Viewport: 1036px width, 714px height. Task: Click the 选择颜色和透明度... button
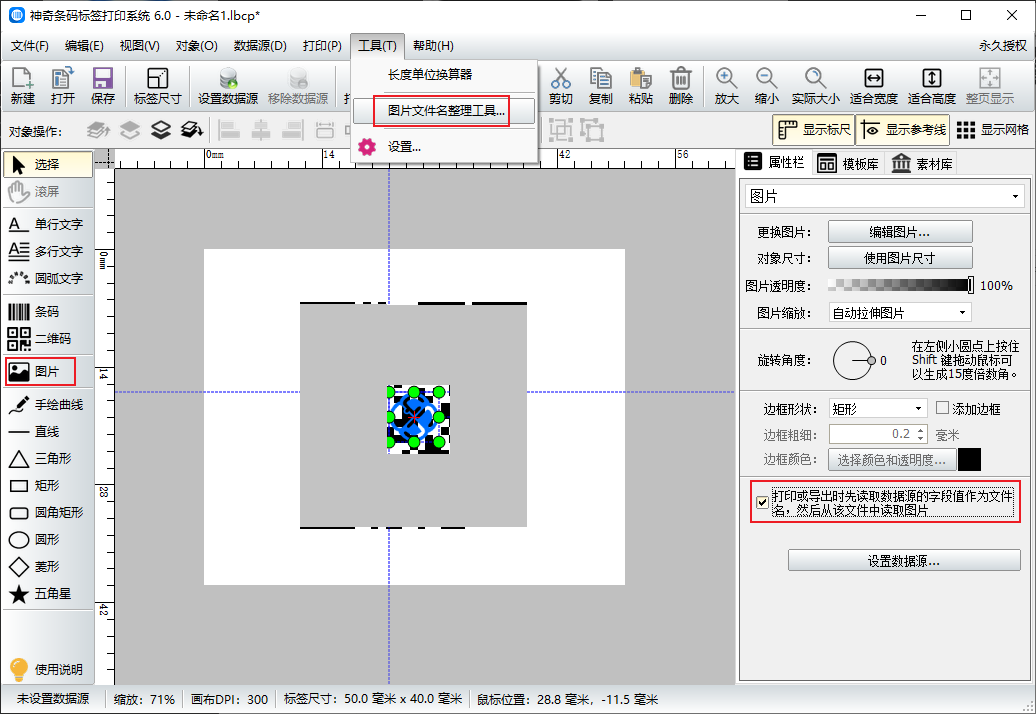point(892,460)
